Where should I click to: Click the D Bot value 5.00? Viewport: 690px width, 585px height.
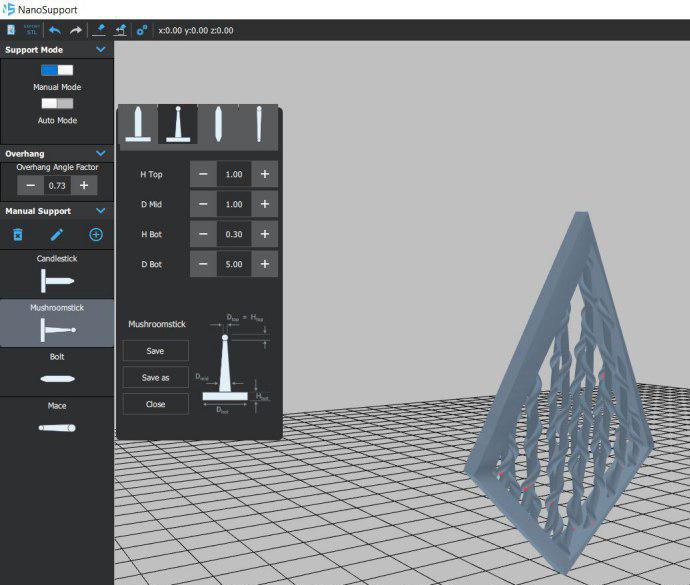234,264
